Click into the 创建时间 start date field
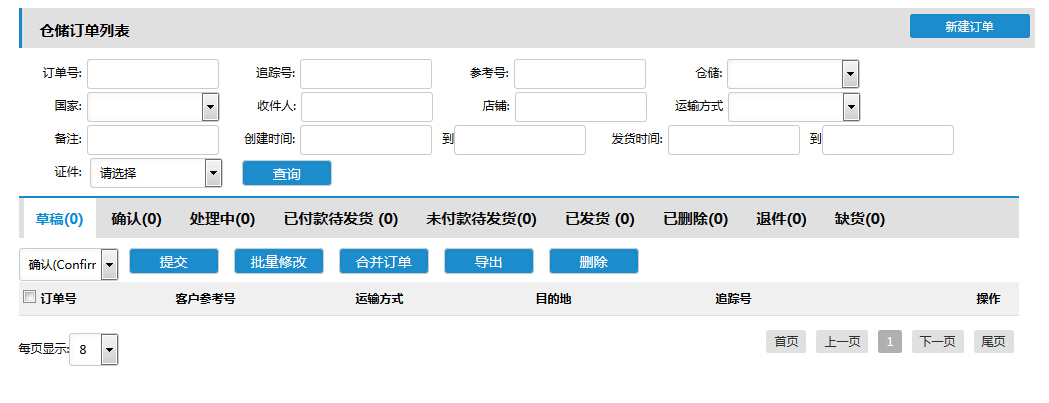This screenshot has height=403, width=1049. pos(366,139)
